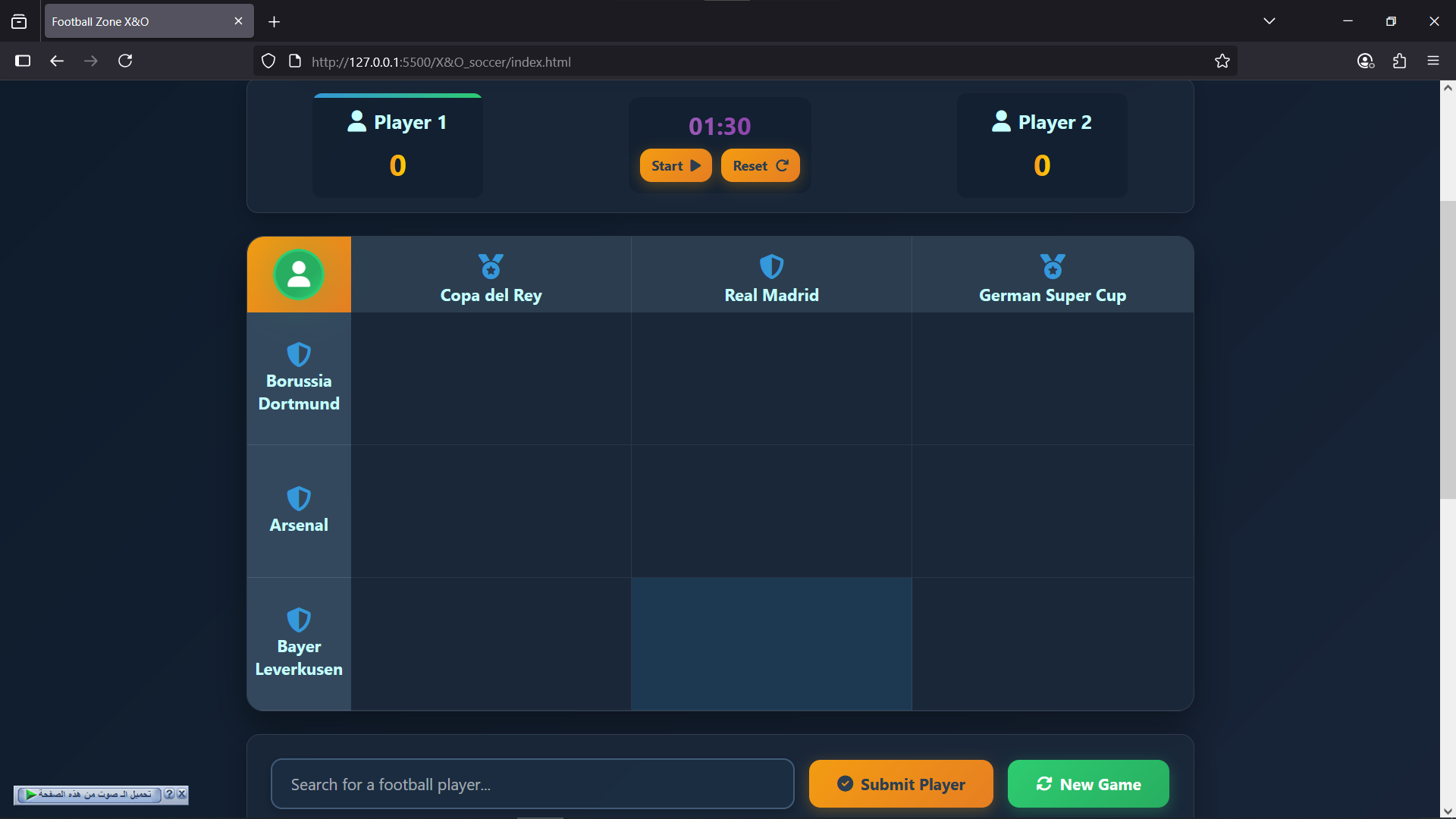
Task: Select the Borussia Dortmund and Copa del Rey cell
Action: tap(491, 378)
